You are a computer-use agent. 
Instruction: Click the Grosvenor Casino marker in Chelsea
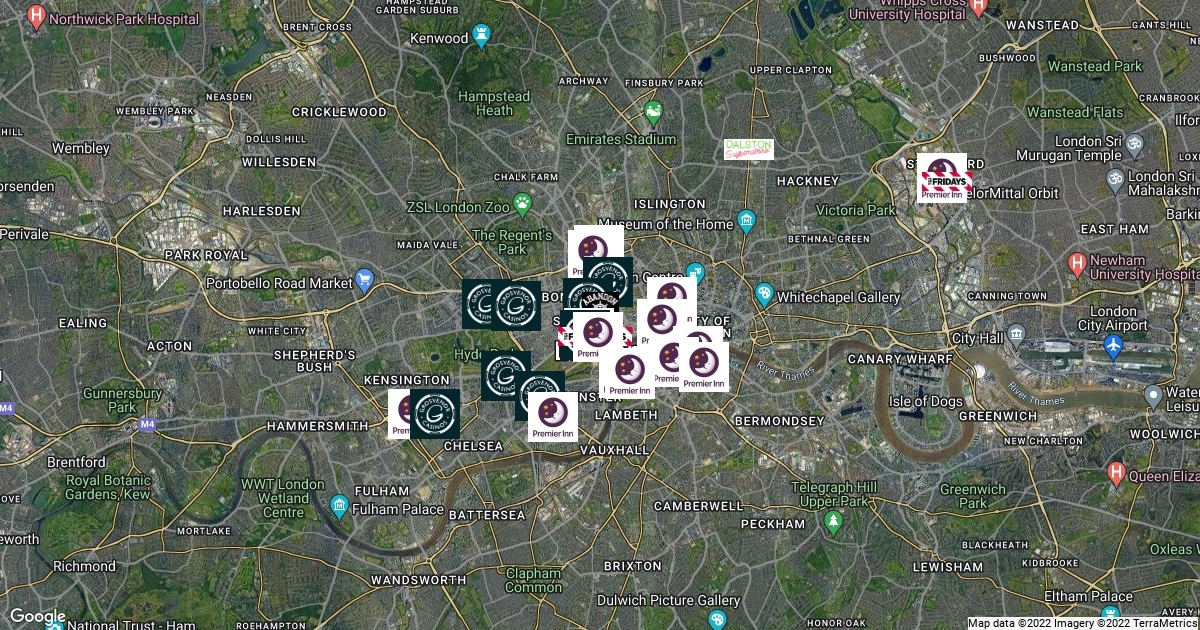[435, 414]
